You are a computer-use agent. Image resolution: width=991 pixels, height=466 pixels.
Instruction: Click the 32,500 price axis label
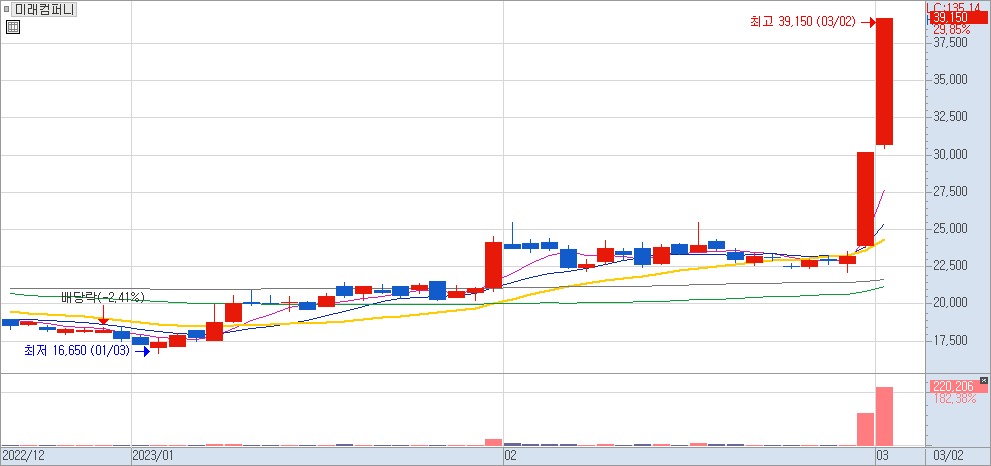coord(951,118)
